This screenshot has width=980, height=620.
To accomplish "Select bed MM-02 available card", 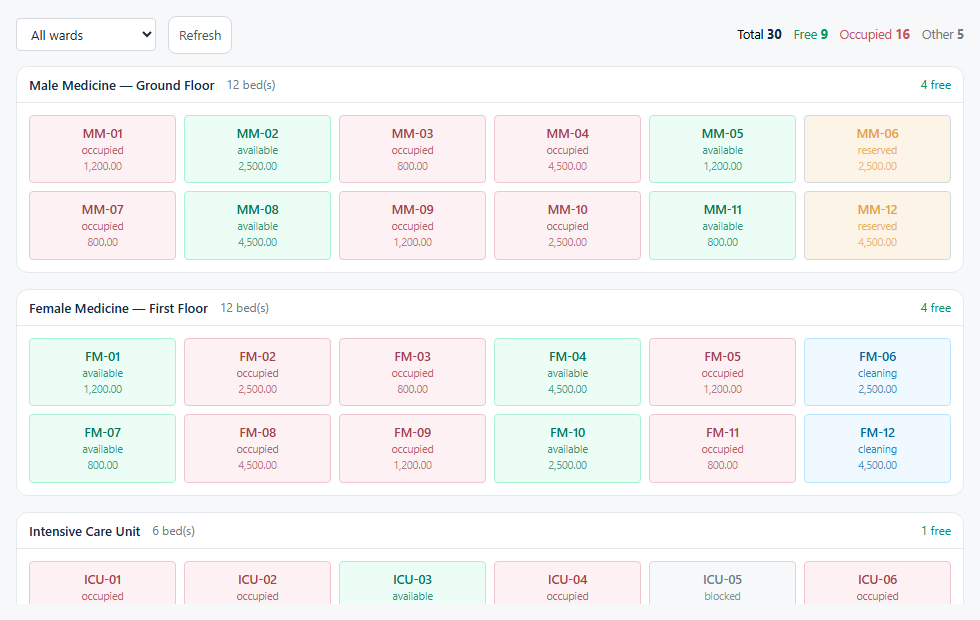I will pyautogui.click(x=258, y=149).
